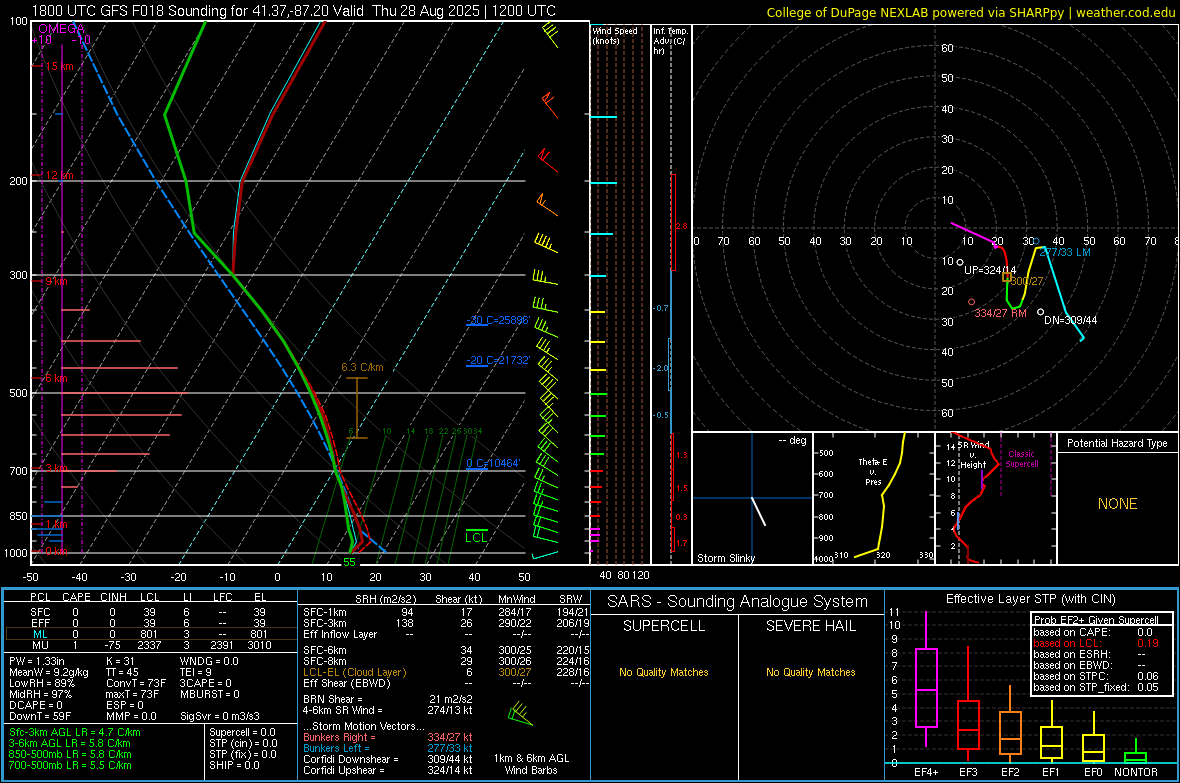Click the sounding title with 41.37,-87.20 location
This screenshot has width=1180, height=783.
(293, 11)
